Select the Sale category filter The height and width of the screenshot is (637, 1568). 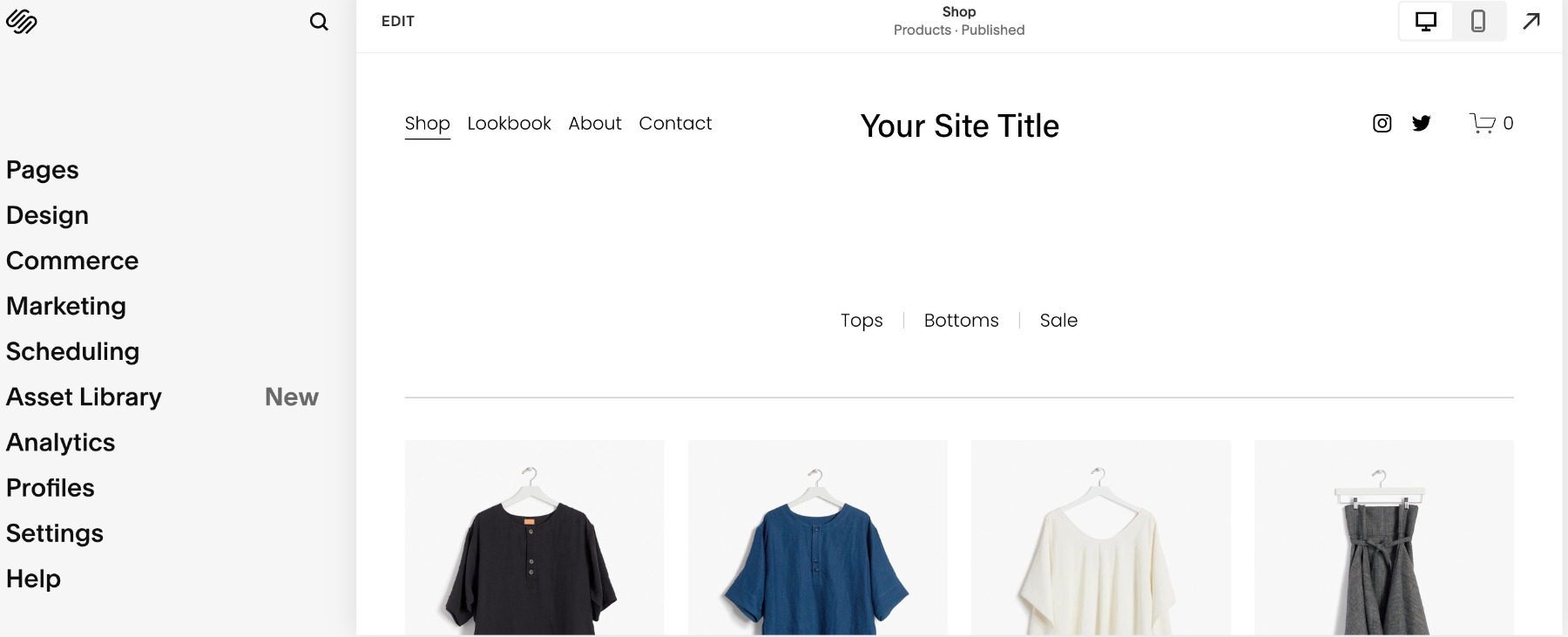point(1058,321)
